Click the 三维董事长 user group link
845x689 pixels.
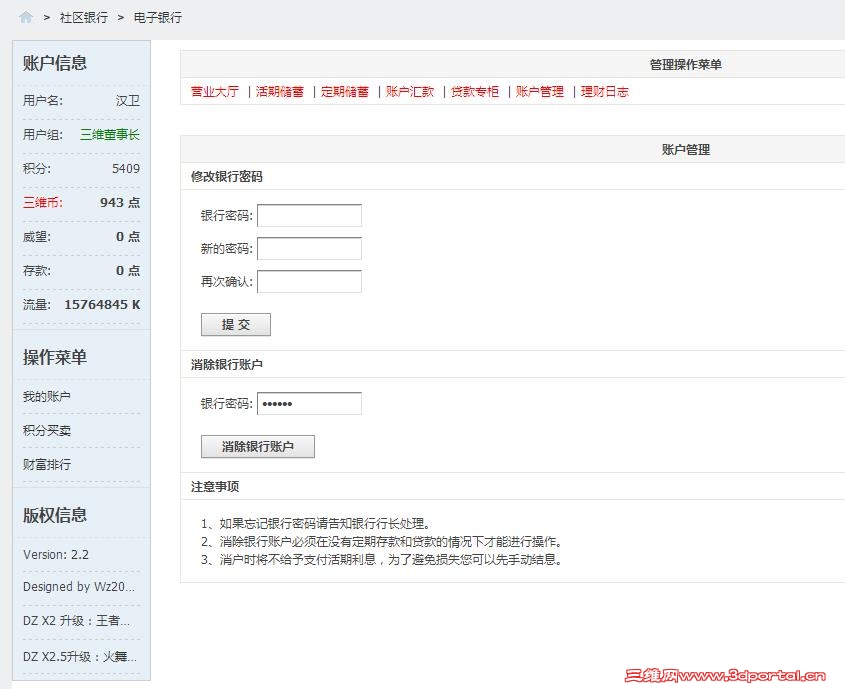click(x=110, y=135)
